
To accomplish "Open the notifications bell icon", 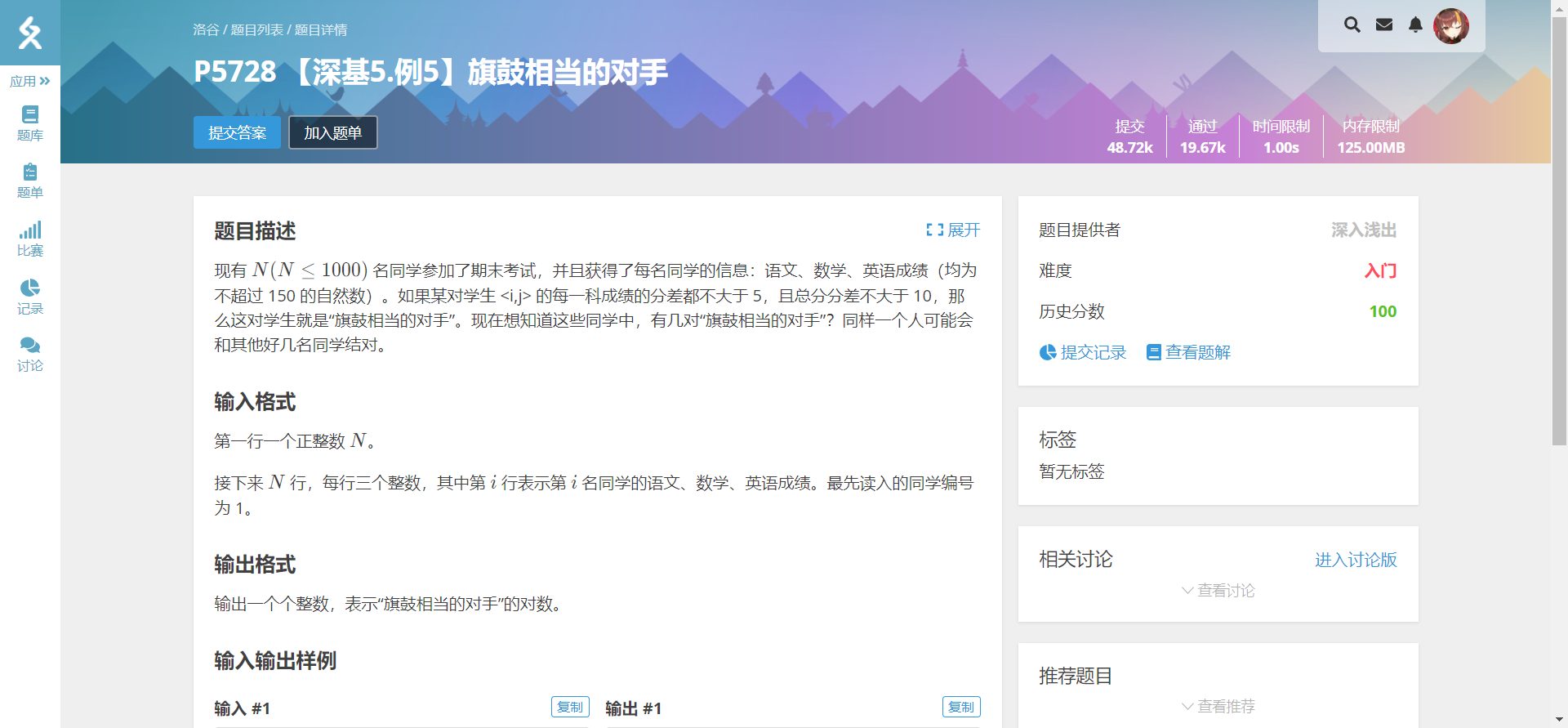I will click(1415, 25).
